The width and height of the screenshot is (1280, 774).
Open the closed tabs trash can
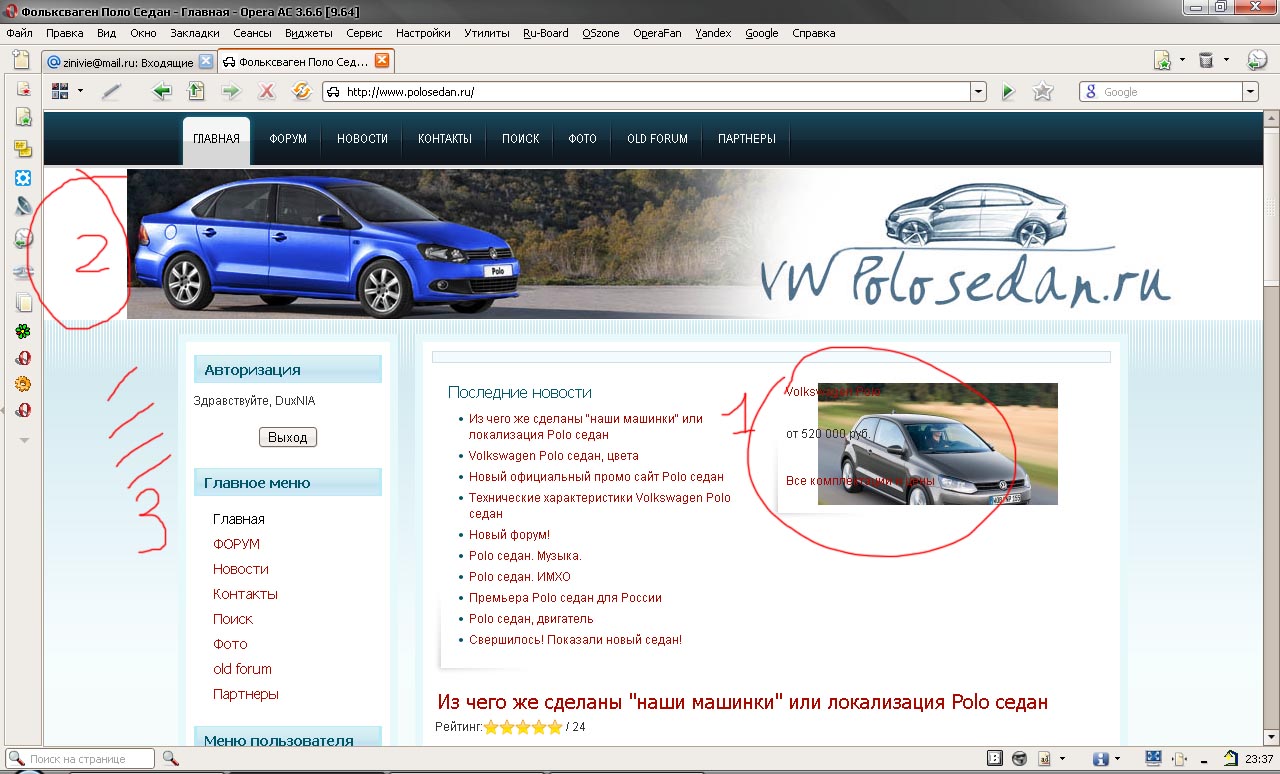[x=1206, y=61]
